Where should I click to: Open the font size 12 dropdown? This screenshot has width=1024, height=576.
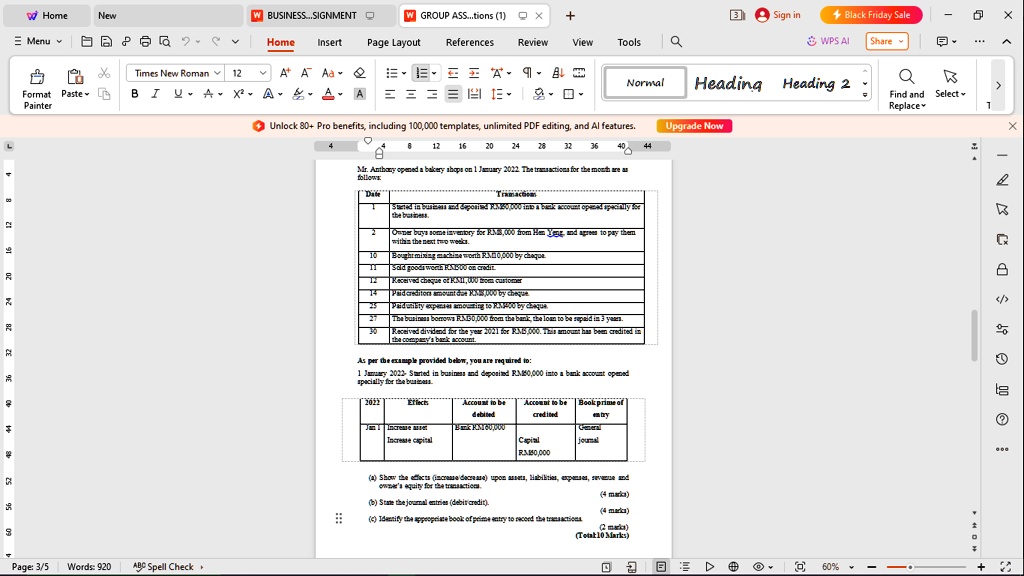[x=262, y=73]
